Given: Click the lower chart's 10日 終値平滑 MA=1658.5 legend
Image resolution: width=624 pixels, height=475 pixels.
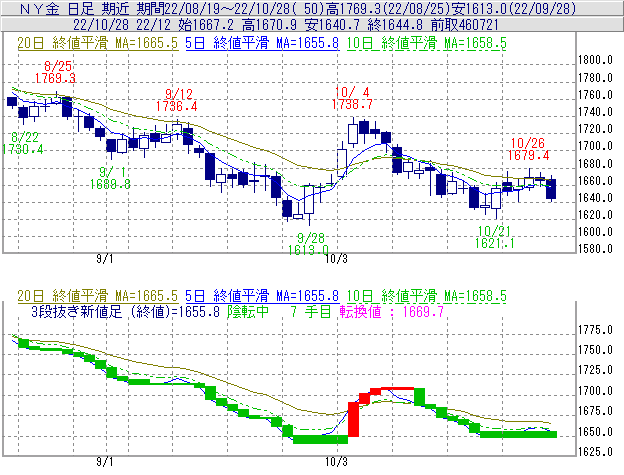Looking at the screenshot, I should 426,296.
